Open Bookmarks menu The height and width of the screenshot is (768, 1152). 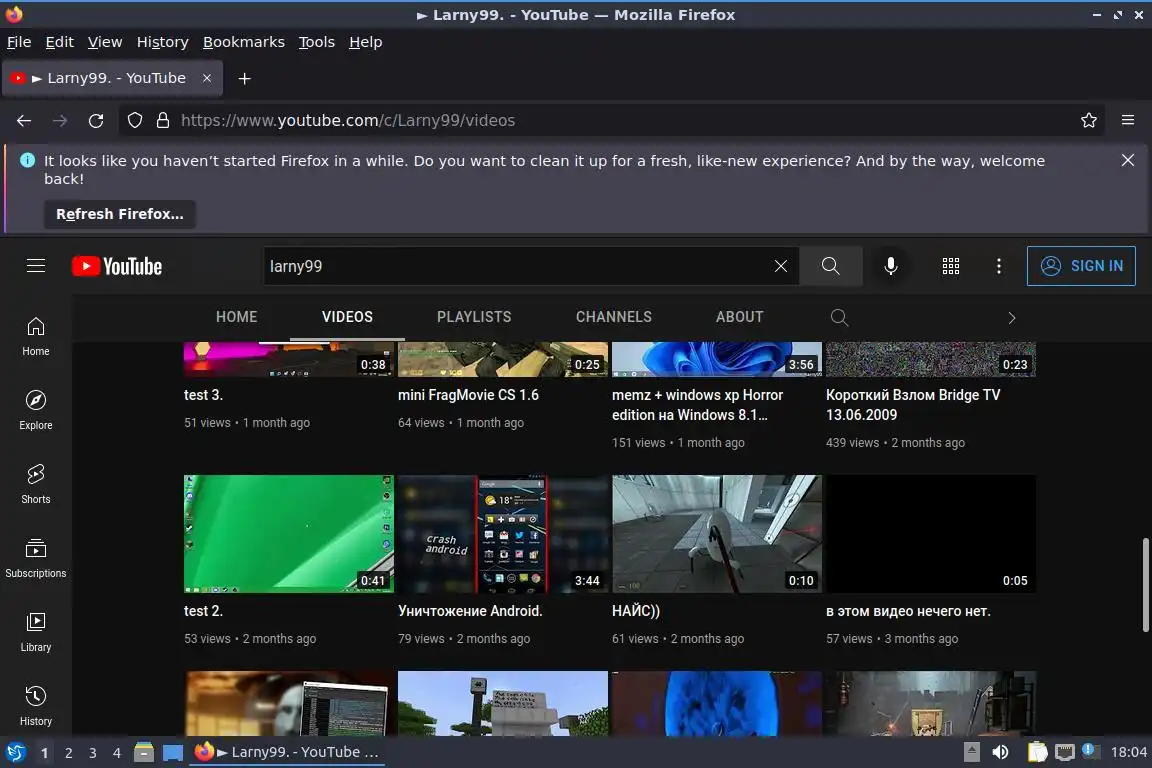click(x=244, y=42)
